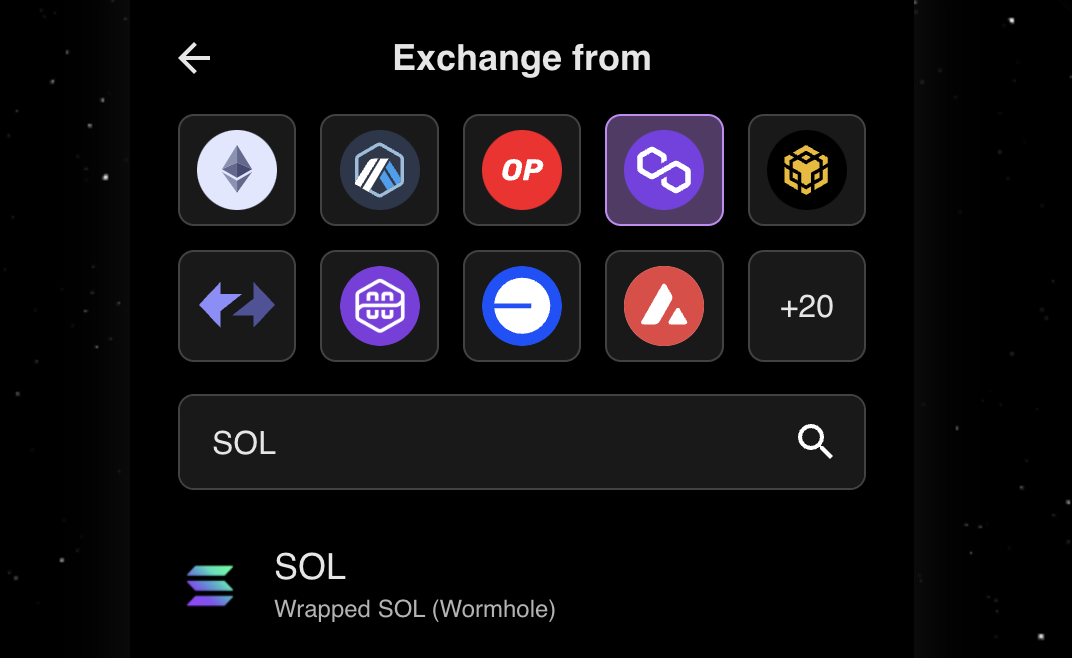Click the Wrapped SOL (Wormhole) subtitle

414,609
